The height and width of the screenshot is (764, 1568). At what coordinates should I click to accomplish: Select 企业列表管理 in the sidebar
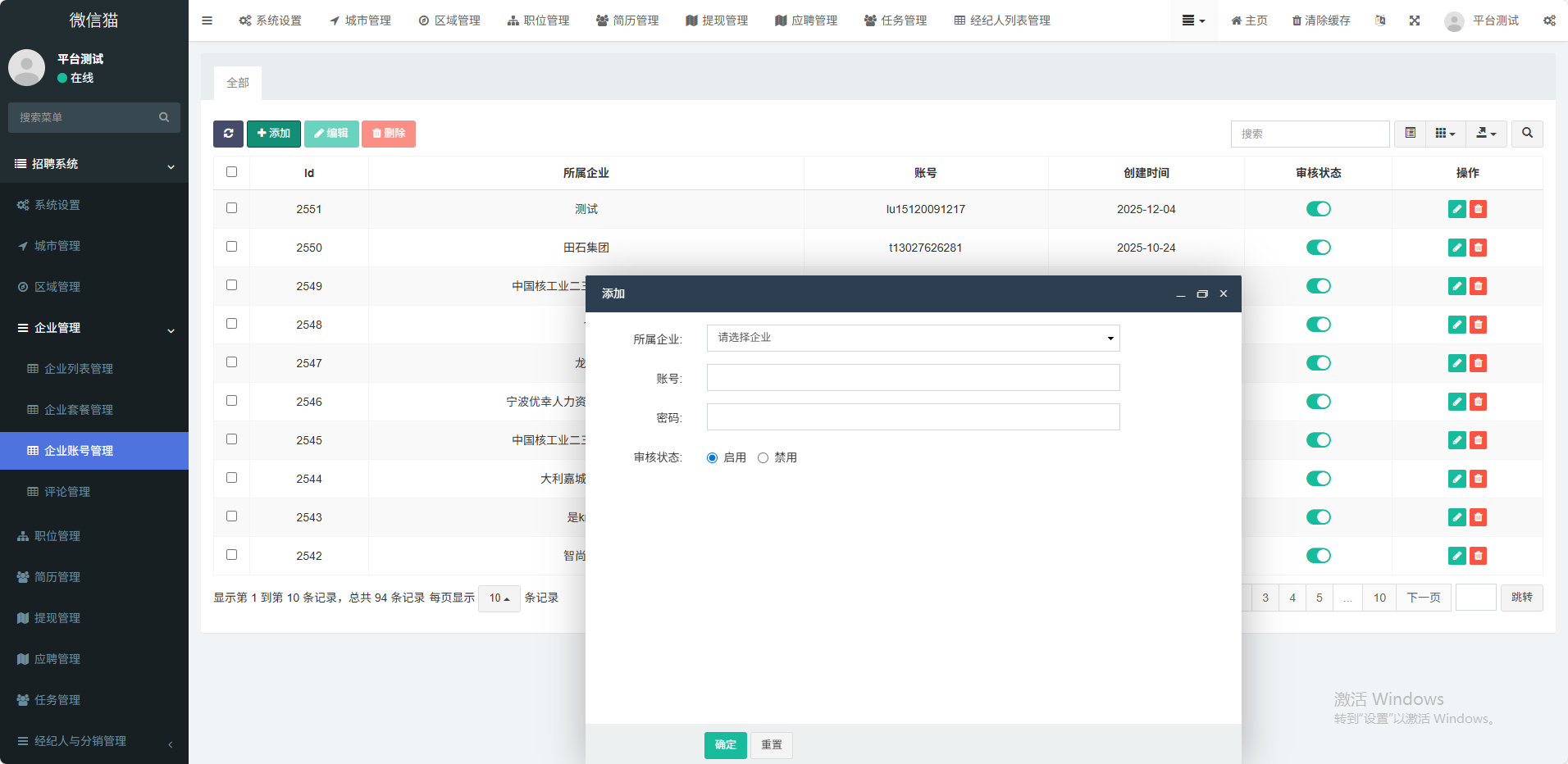pyautogui.click(x=78, y=369)
